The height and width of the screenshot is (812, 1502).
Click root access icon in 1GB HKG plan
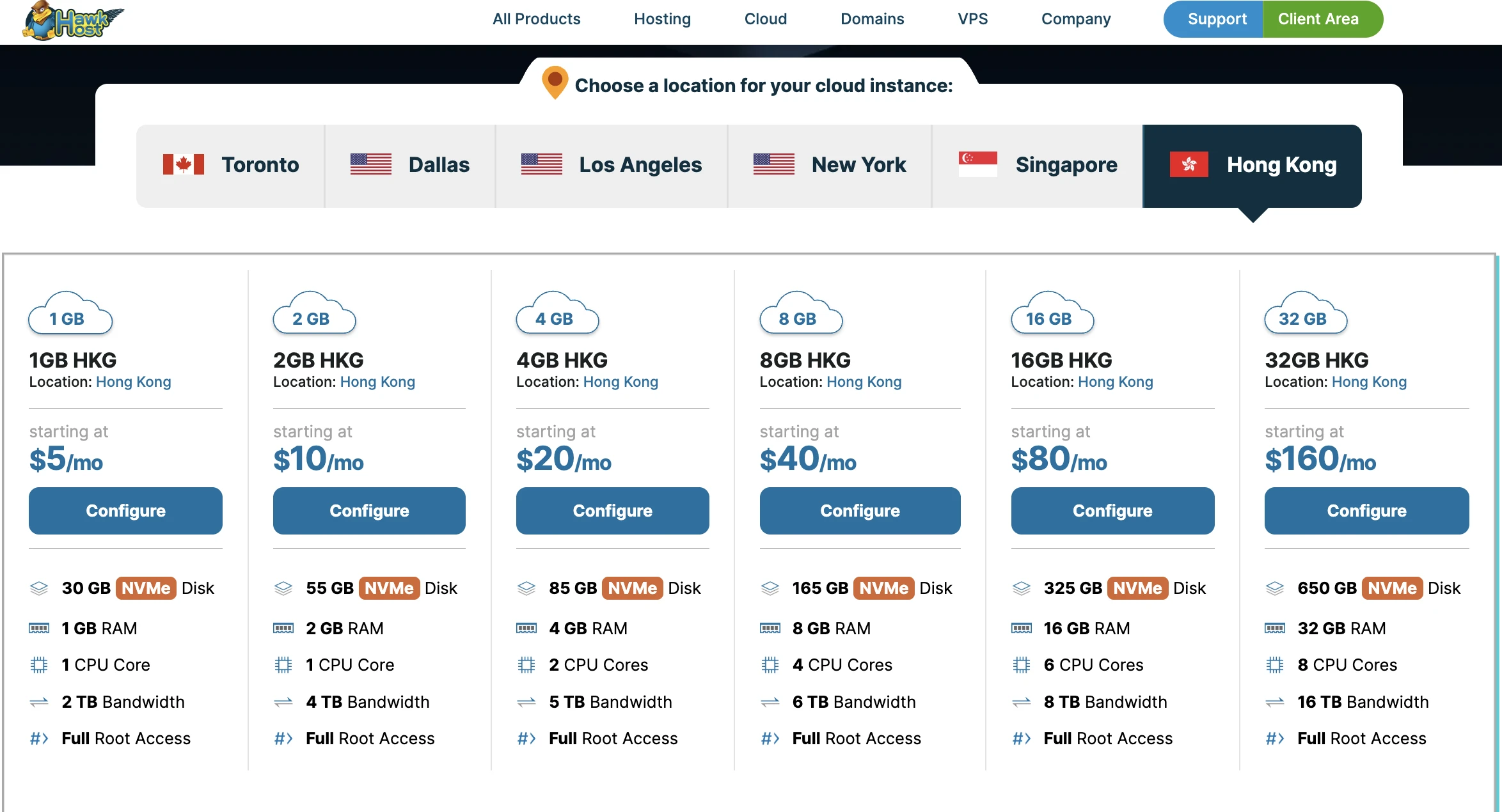click(39, 739)
